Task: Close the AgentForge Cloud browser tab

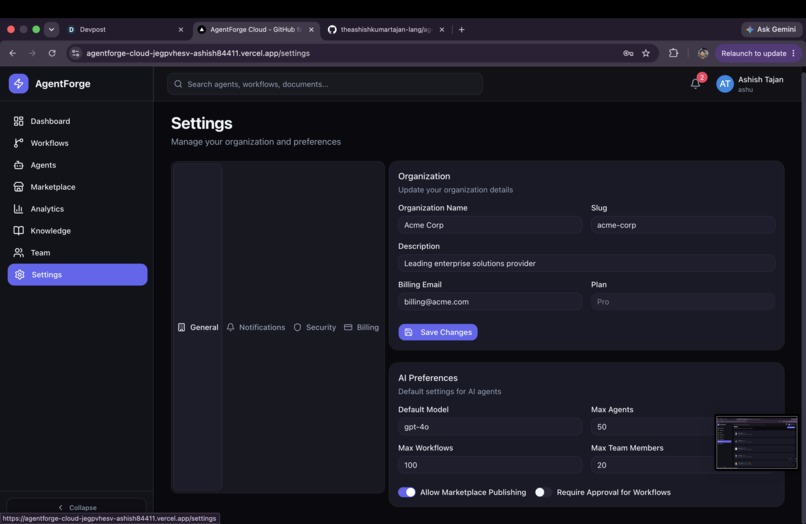Action: tap(311, 29)
